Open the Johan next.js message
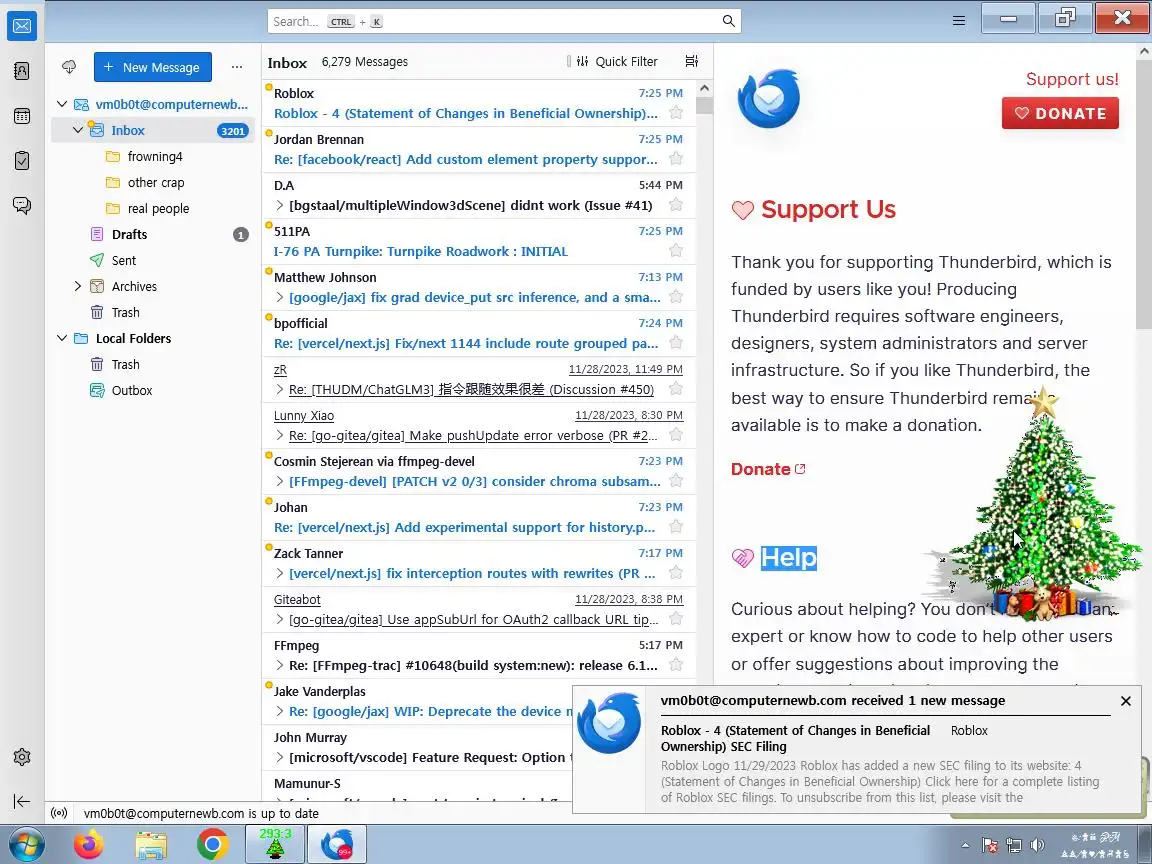 478,517
